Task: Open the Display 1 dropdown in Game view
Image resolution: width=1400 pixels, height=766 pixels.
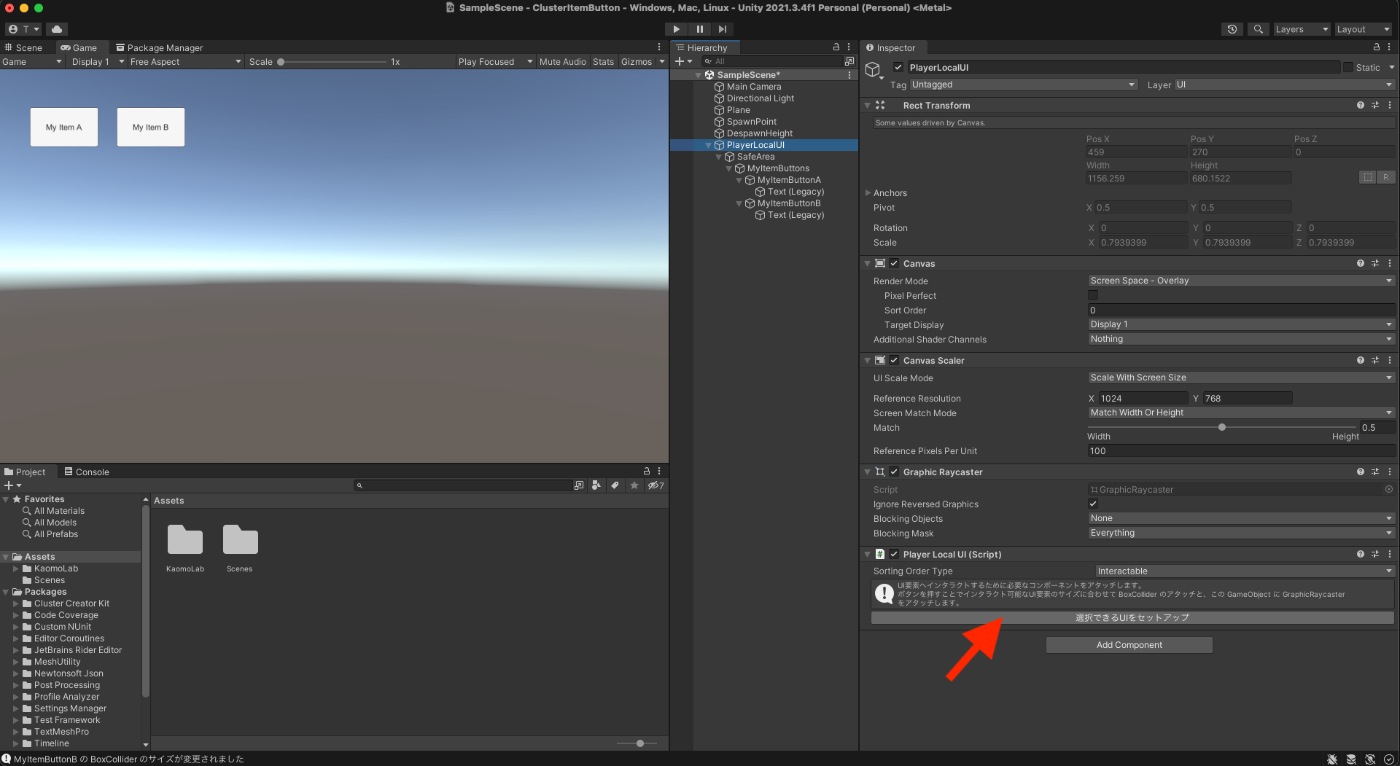Action: click(x=95, y=61)
